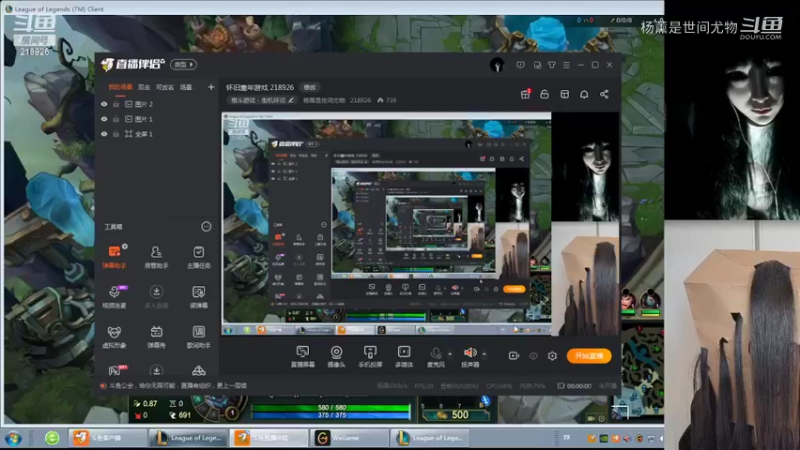The image size is (800, 450).
Task: Open the 歌词助手 tool
Action: click(x=198, y=336)
